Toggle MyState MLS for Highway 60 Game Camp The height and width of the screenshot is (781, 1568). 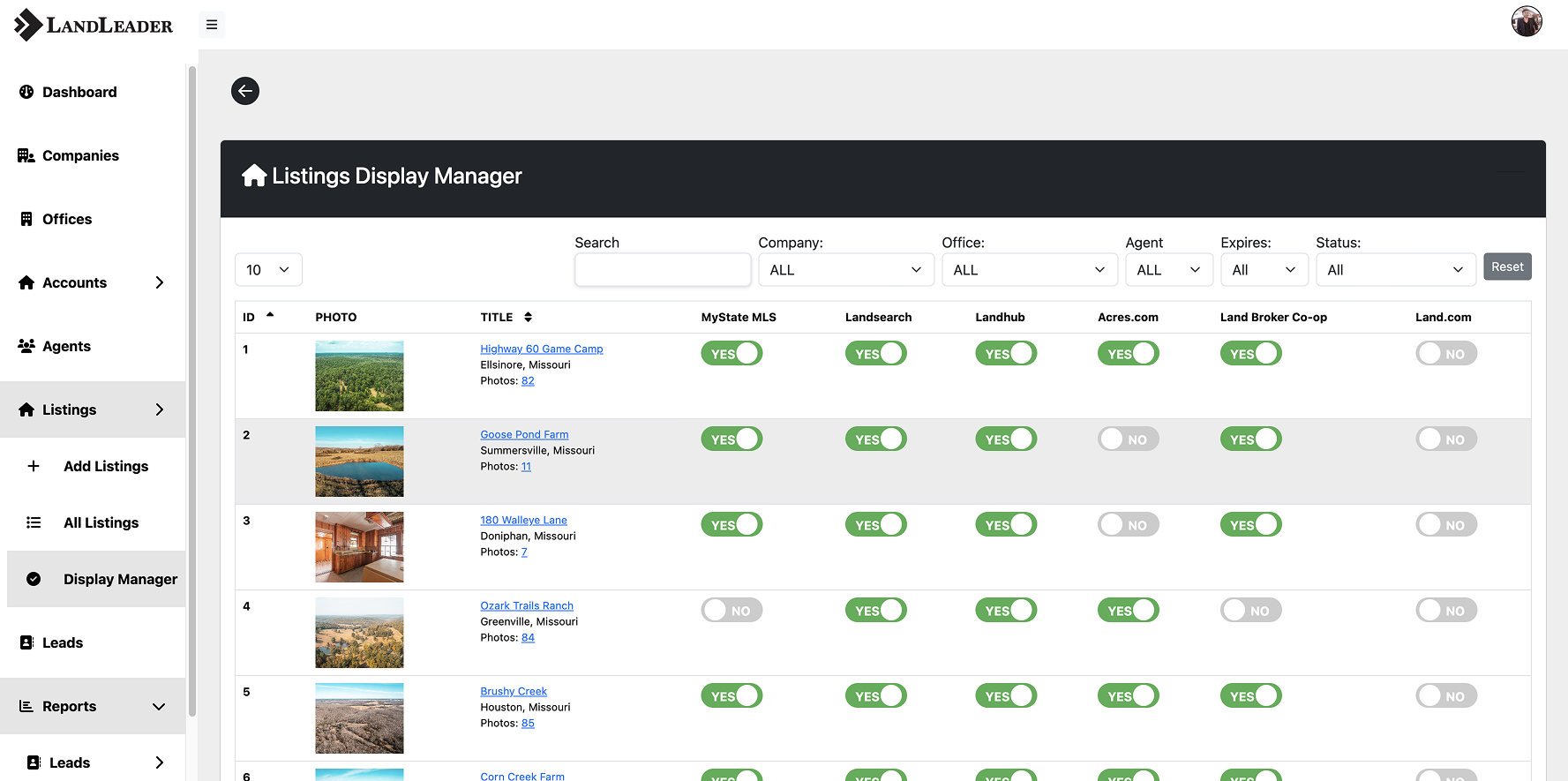pyautogui.click(x=731, y=354)
